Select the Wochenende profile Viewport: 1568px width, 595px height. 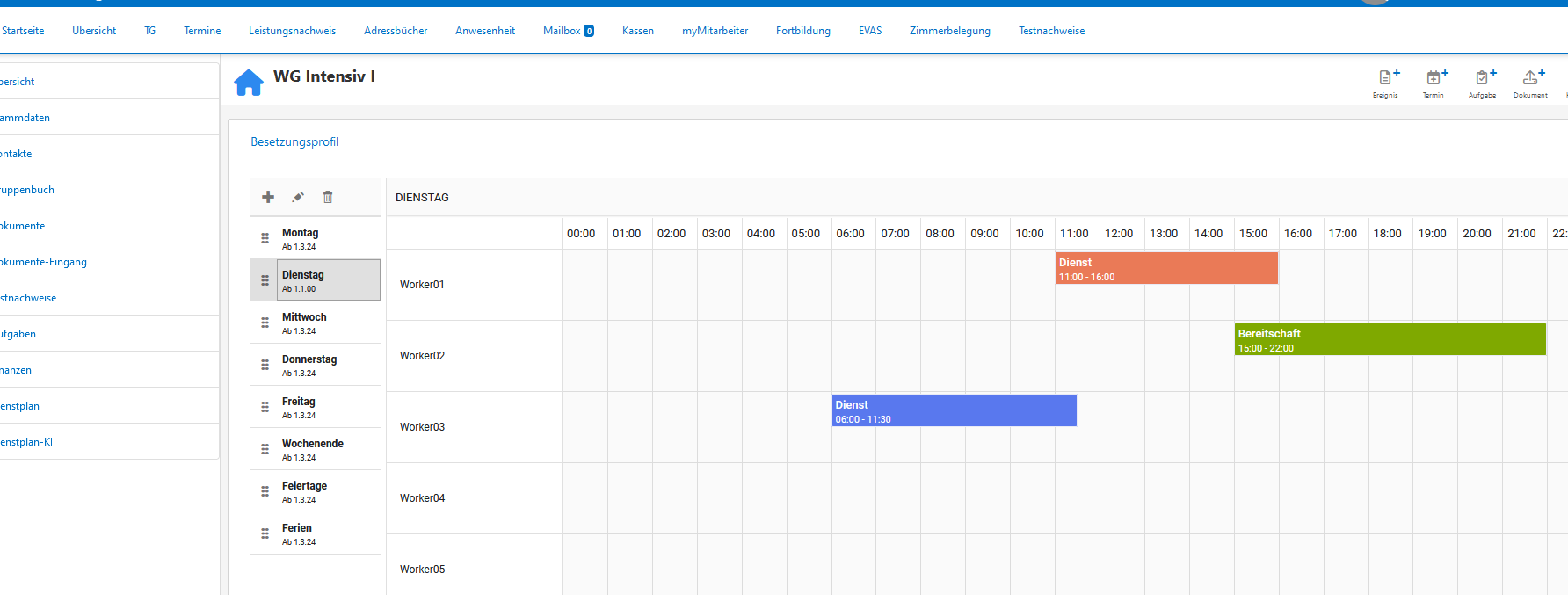click(x=313, y=449)
